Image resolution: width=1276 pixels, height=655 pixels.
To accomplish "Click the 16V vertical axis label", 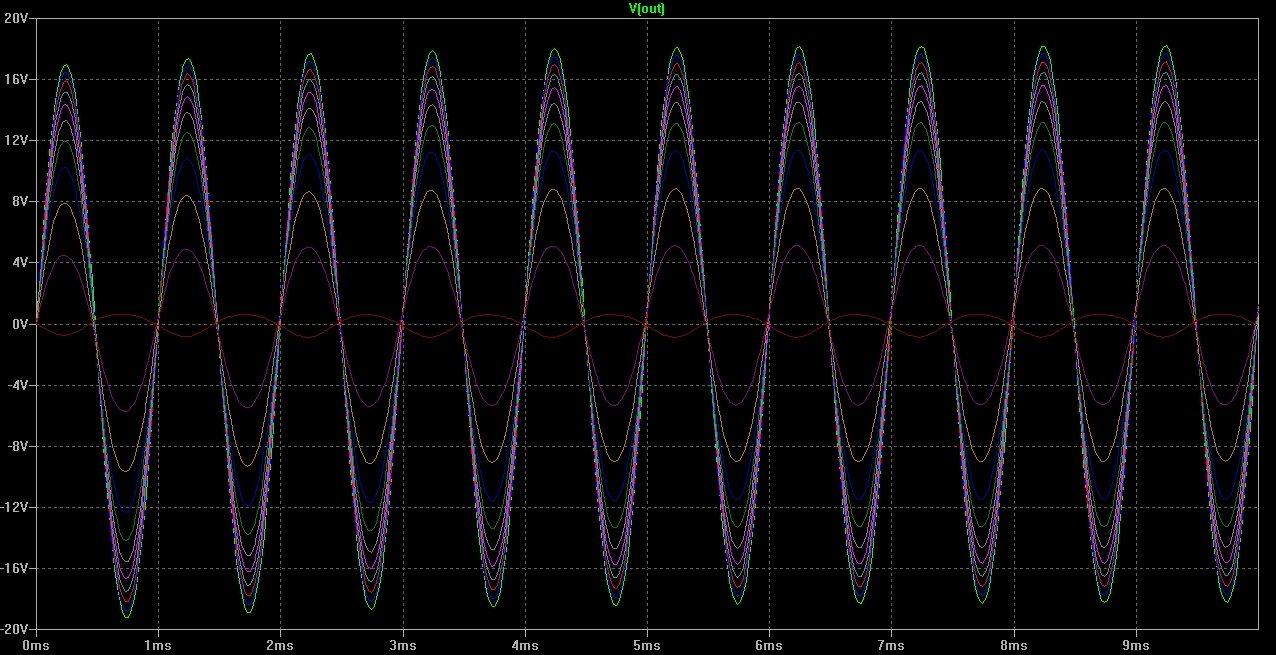I will click(15, 79).
